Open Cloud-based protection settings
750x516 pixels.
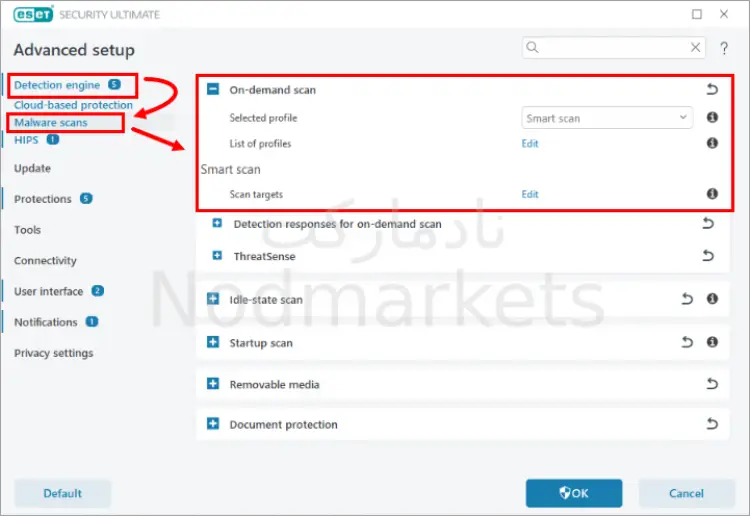coord(73,105)
